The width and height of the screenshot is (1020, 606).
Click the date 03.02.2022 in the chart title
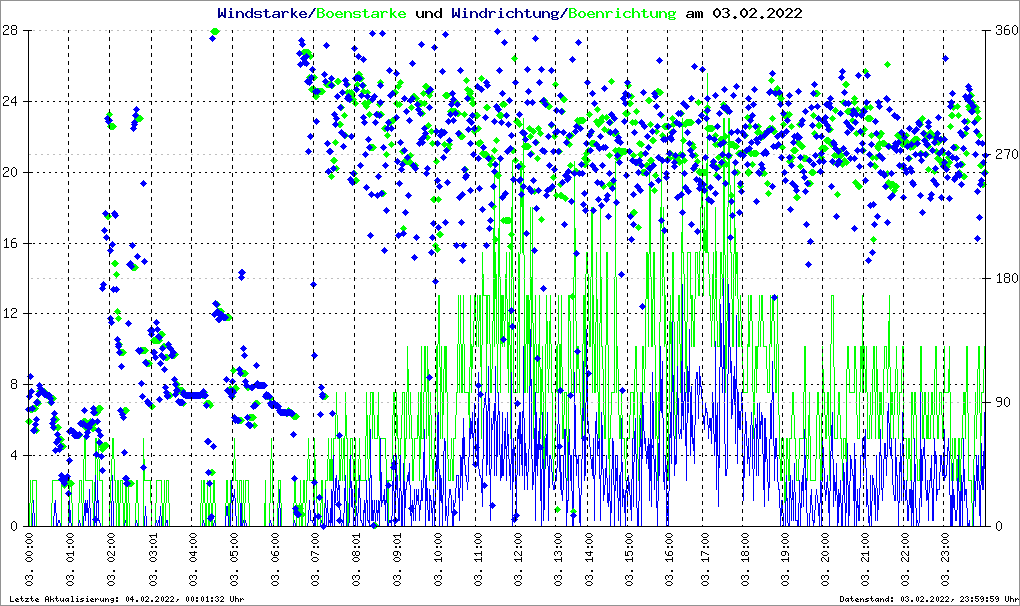point(758,14)
